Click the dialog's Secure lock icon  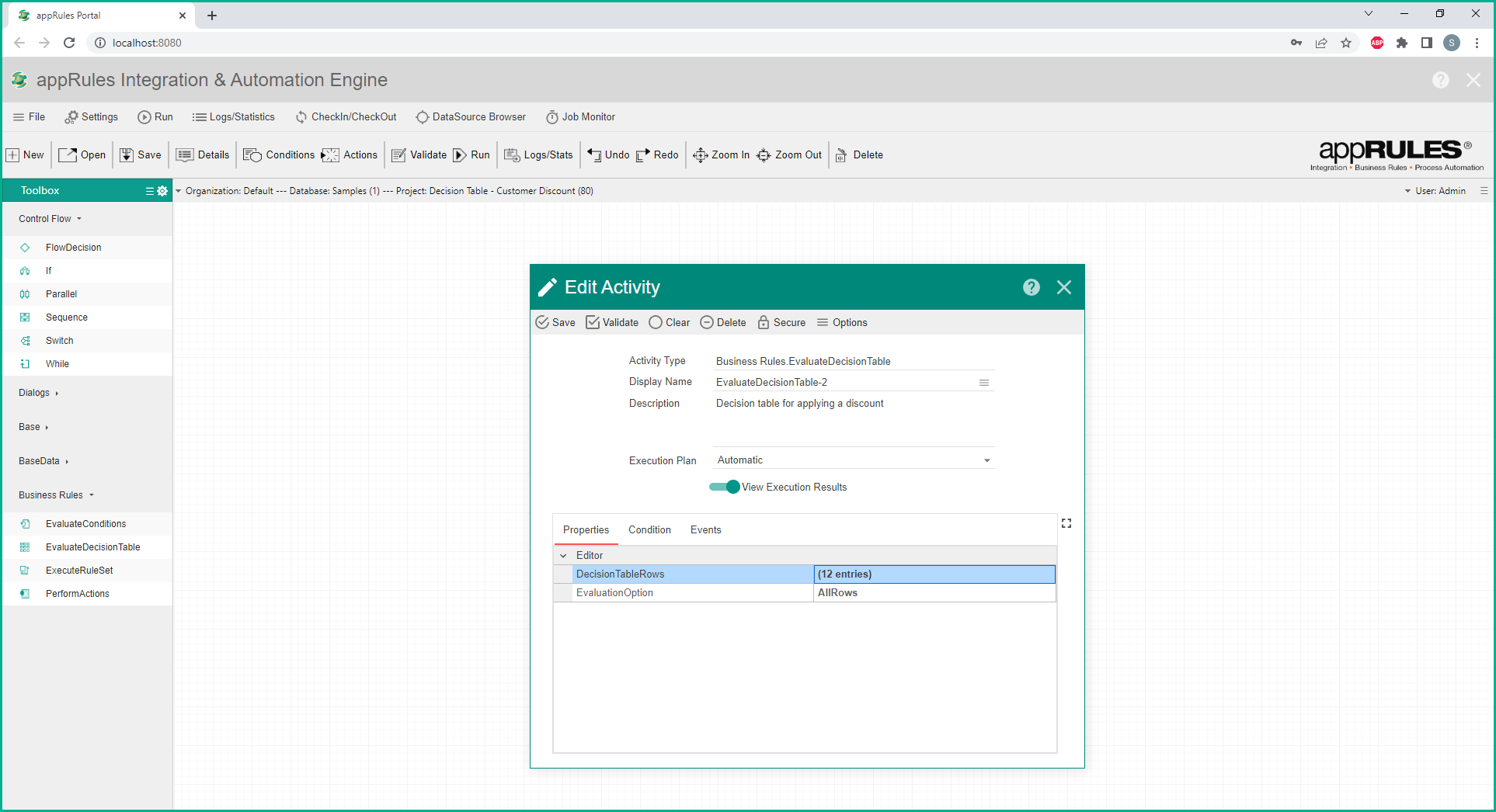764,323
